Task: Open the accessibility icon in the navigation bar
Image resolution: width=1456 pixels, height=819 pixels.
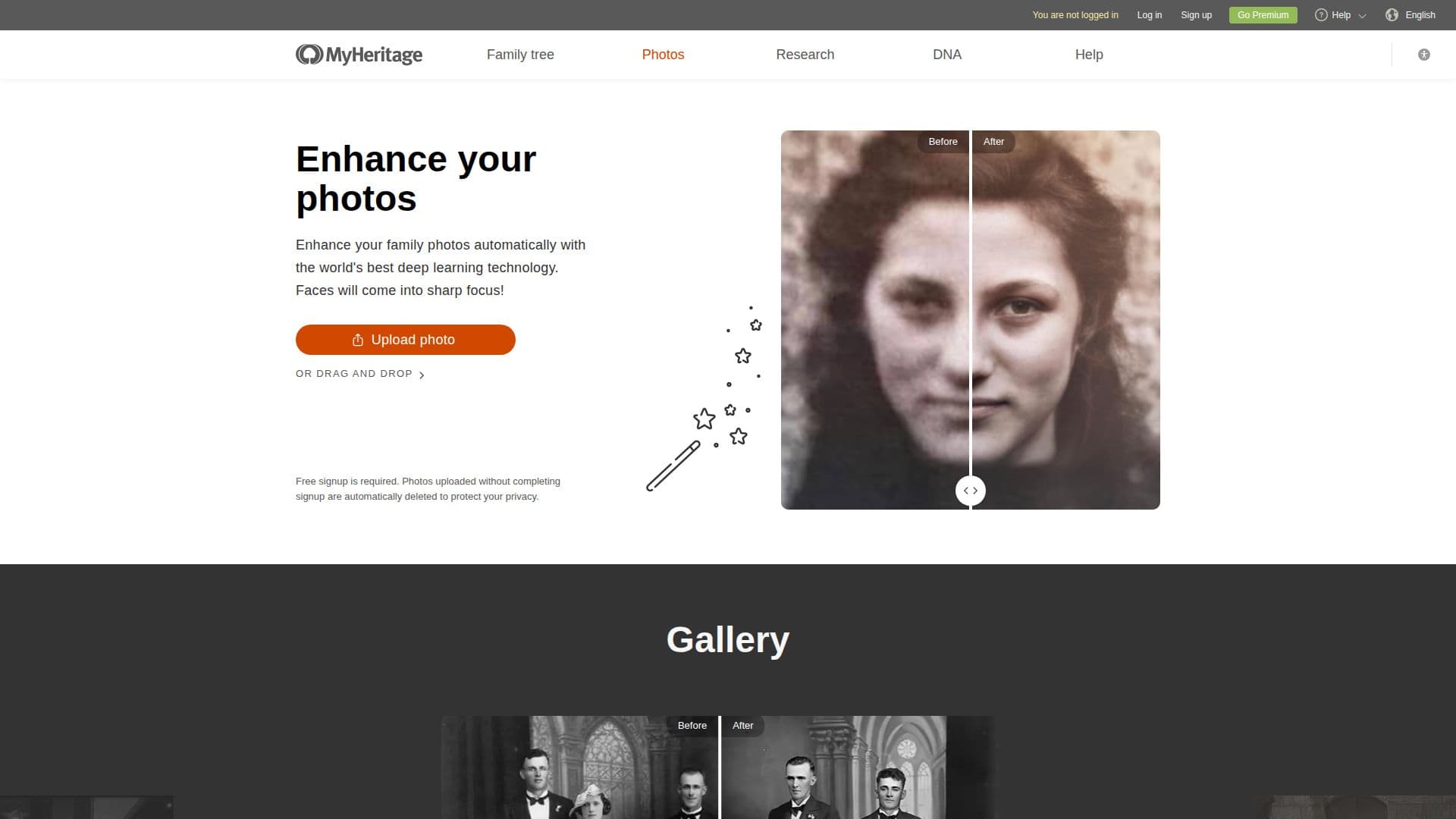Action: (x=1424, y=55)
